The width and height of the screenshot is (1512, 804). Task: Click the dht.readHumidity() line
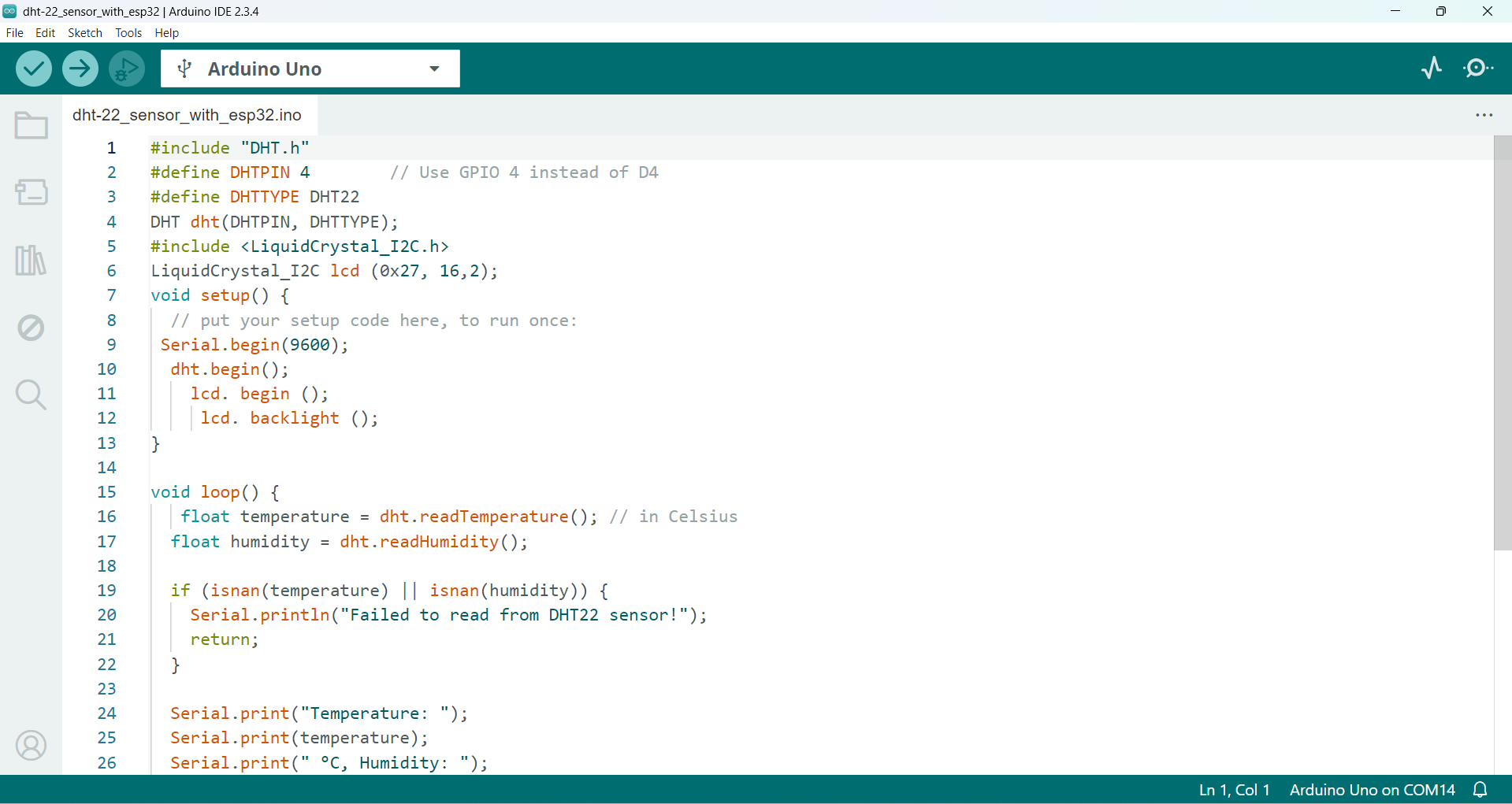pos(349,542)
